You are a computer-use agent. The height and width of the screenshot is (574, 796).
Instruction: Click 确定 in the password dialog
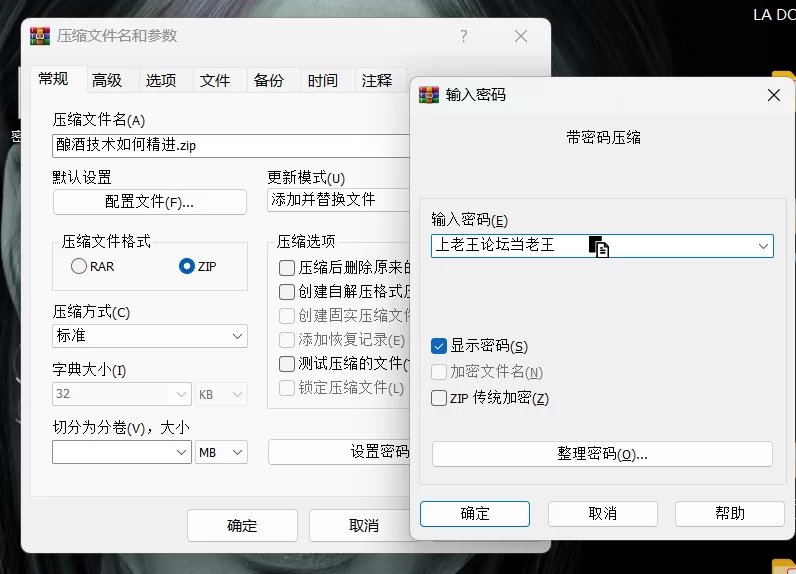pyautogui.click(x=475, y=514)
